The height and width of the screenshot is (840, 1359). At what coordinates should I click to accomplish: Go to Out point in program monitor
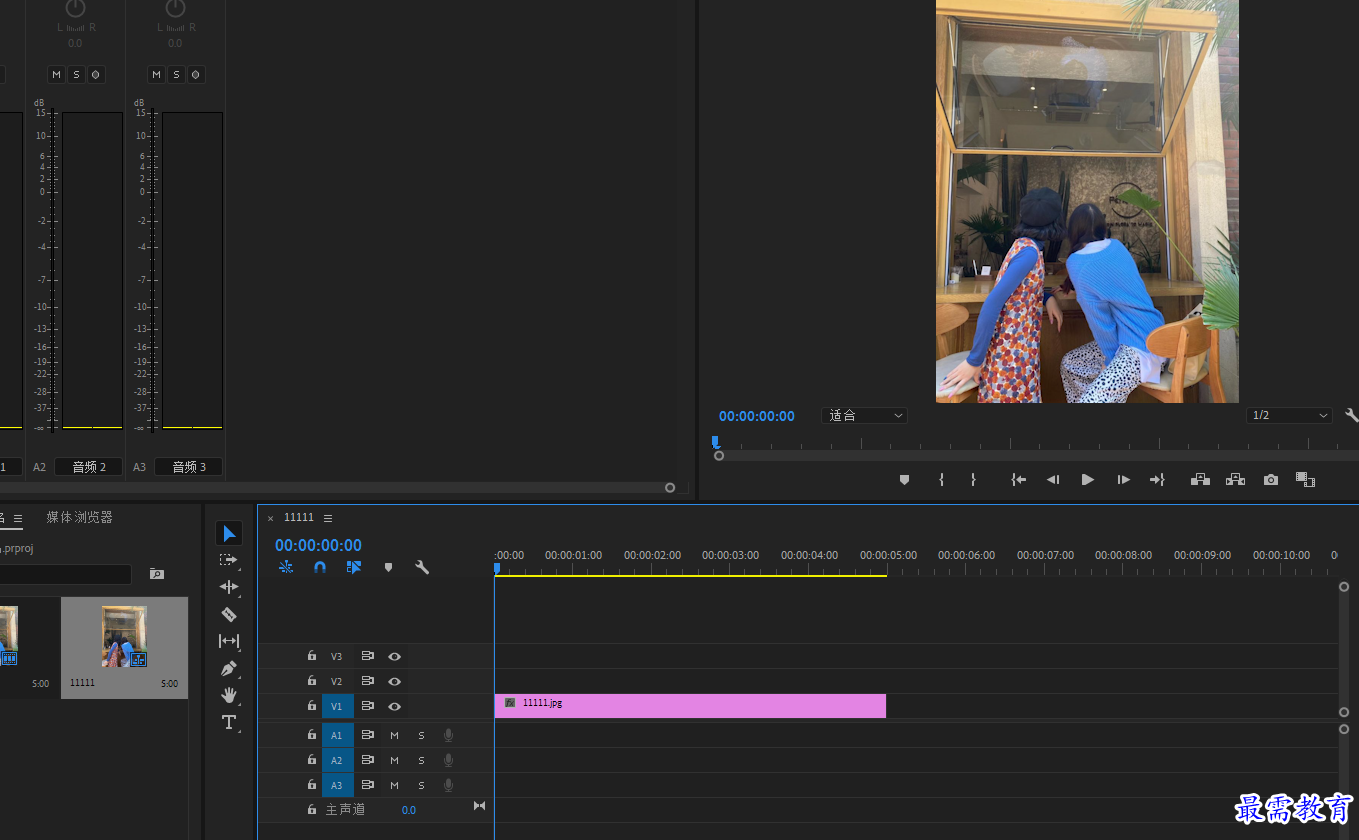click(1157, 480)
